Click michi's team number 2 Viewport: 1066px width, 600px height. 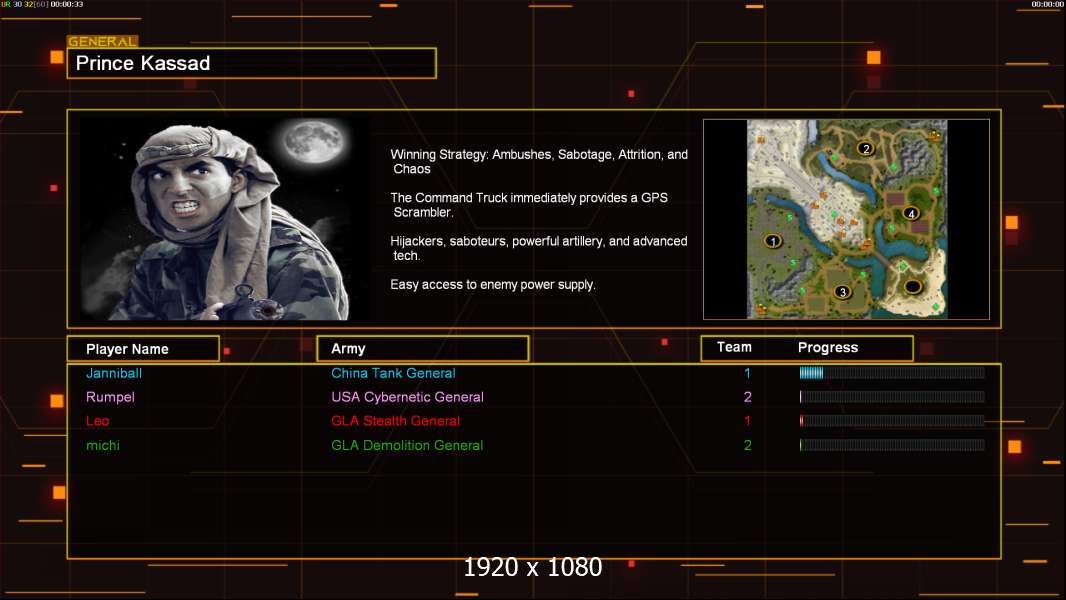pos(747,445)
